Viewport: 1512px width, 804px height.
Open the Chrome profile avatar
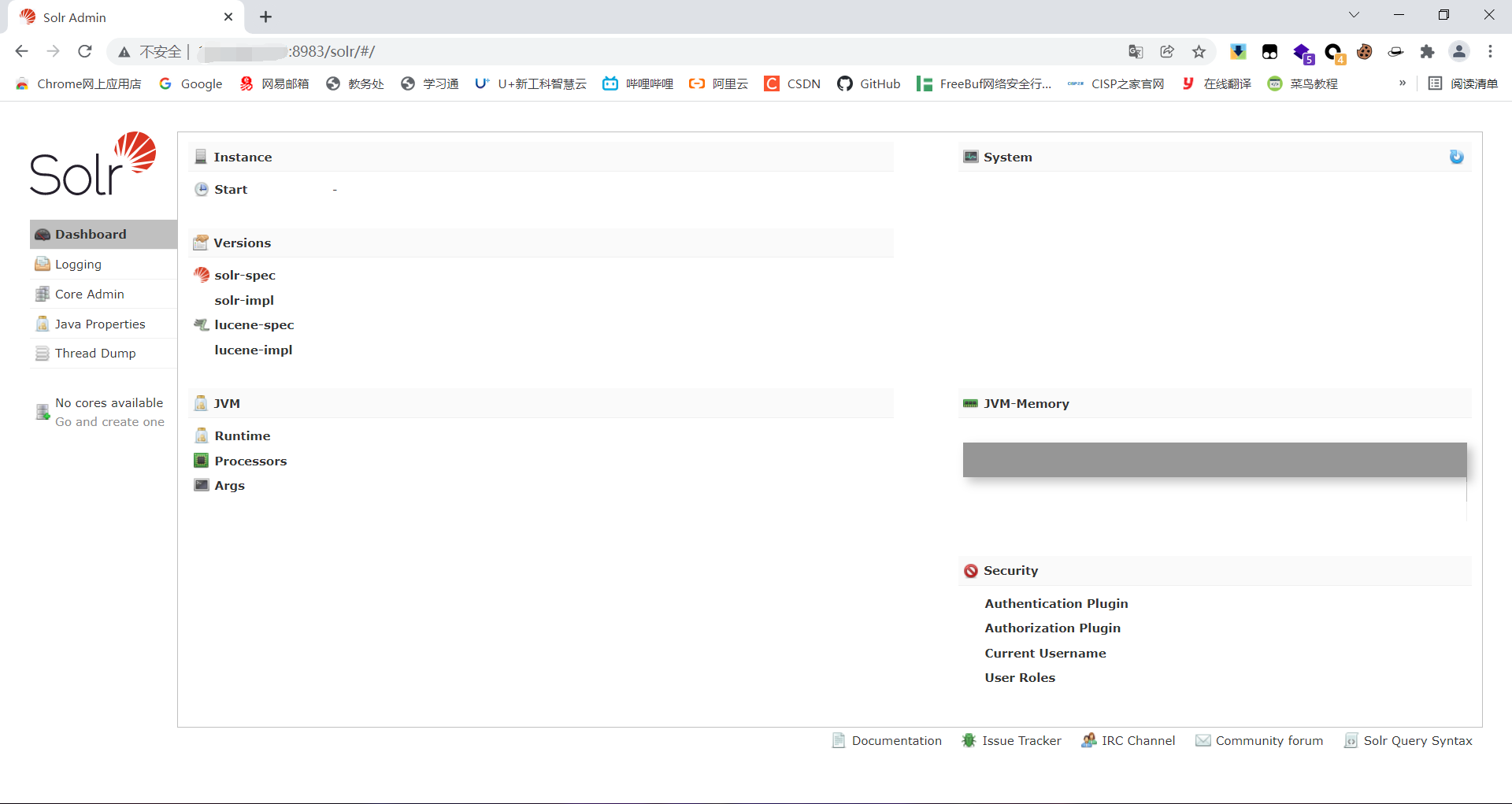1459,52
